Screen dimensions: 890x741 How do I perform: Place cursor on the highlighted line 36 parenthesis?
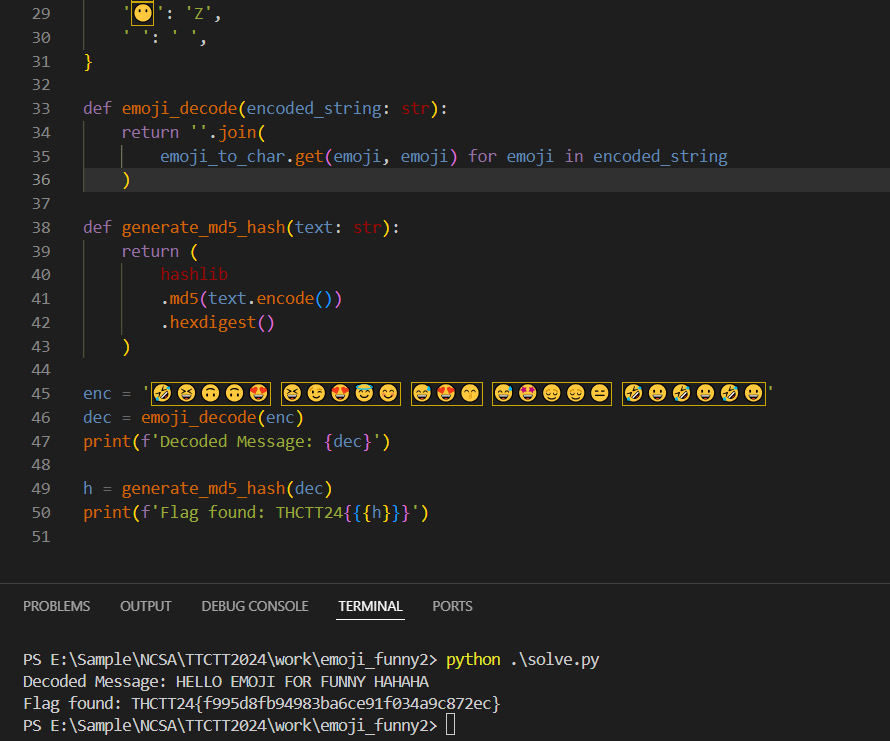coord(126,180)
